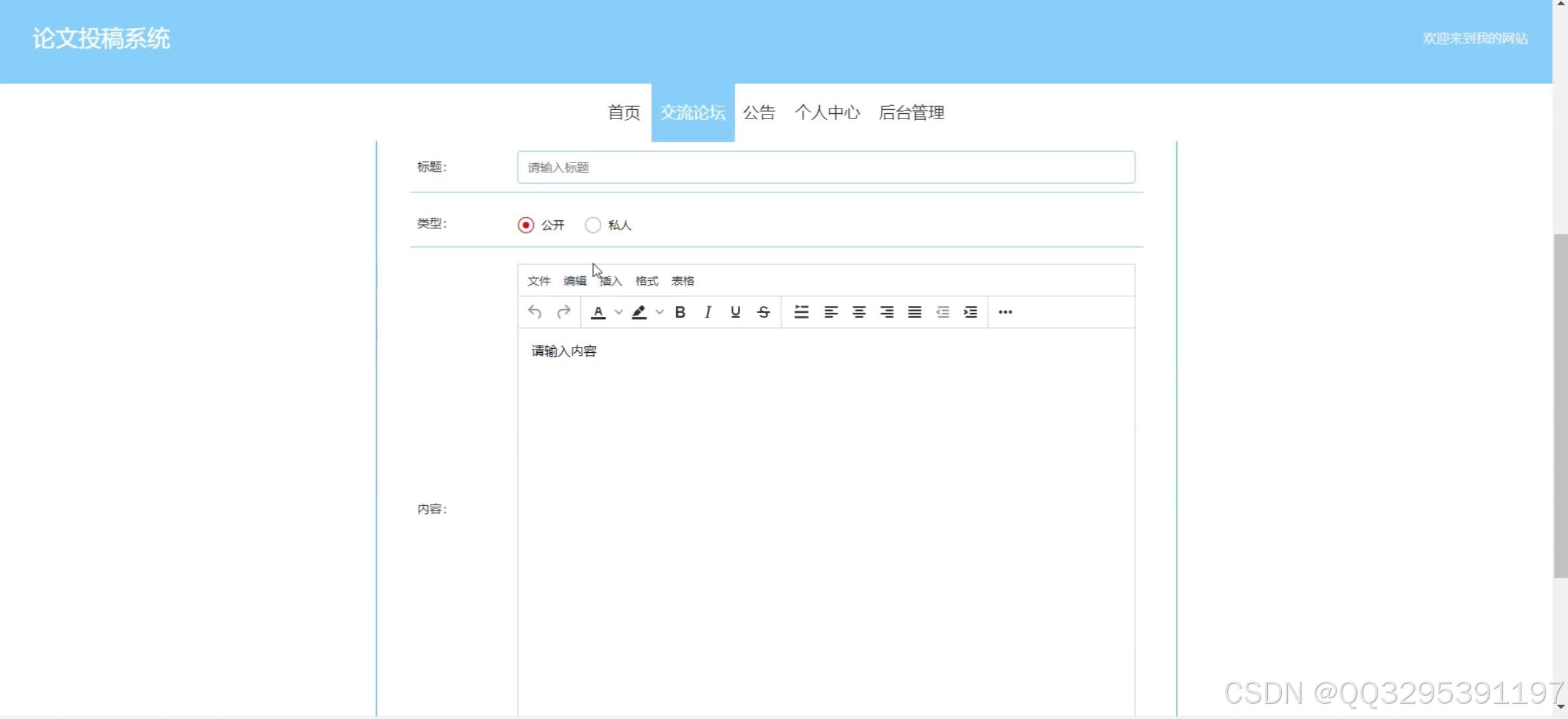Image resolution: width=1568 pixels, height=719 pixels.
Task: Open the 插入 editor menu
Action: coord(611,281)
